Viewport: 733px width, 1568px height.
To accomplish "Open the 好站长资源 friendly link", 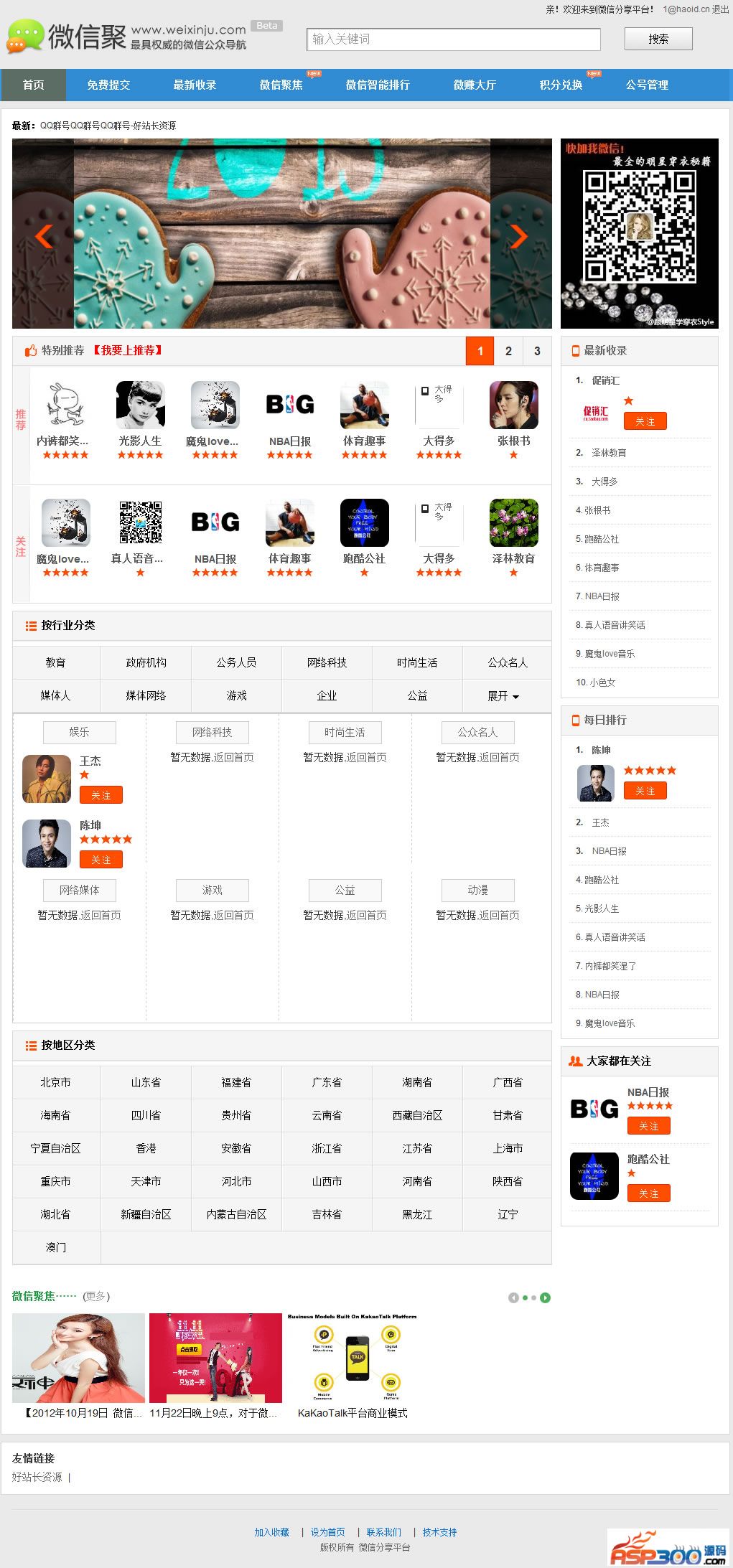I will pyautogui.click(x=37, y=1477).
